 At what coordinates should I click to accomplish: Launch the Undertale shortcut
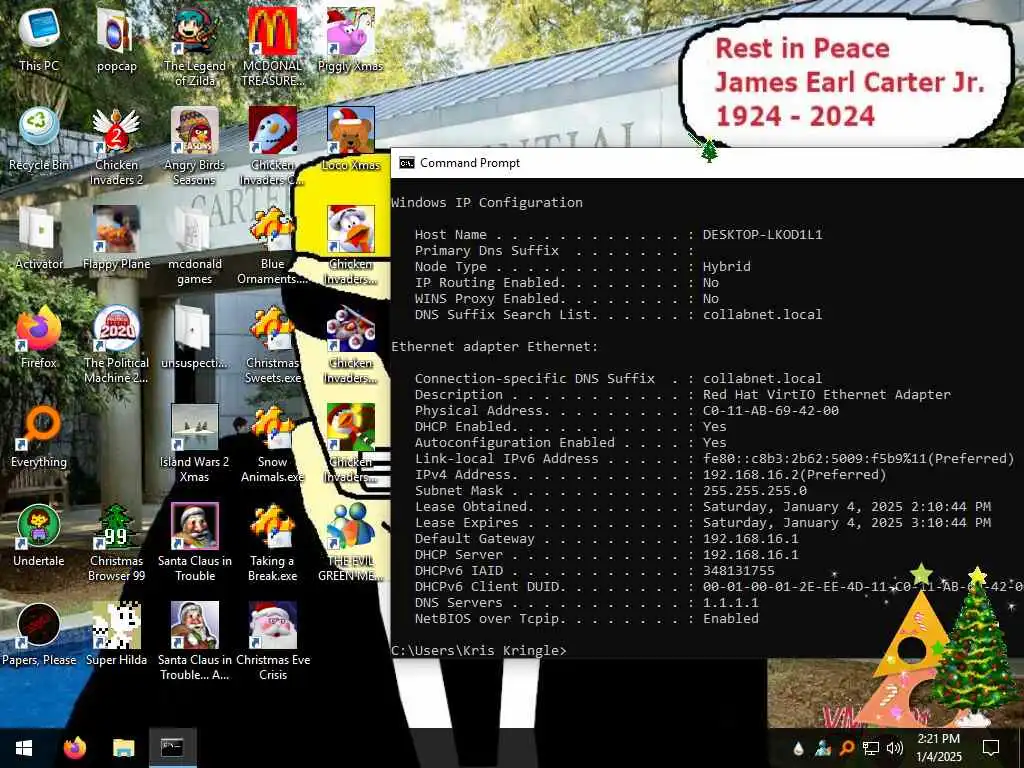[39, 536]
